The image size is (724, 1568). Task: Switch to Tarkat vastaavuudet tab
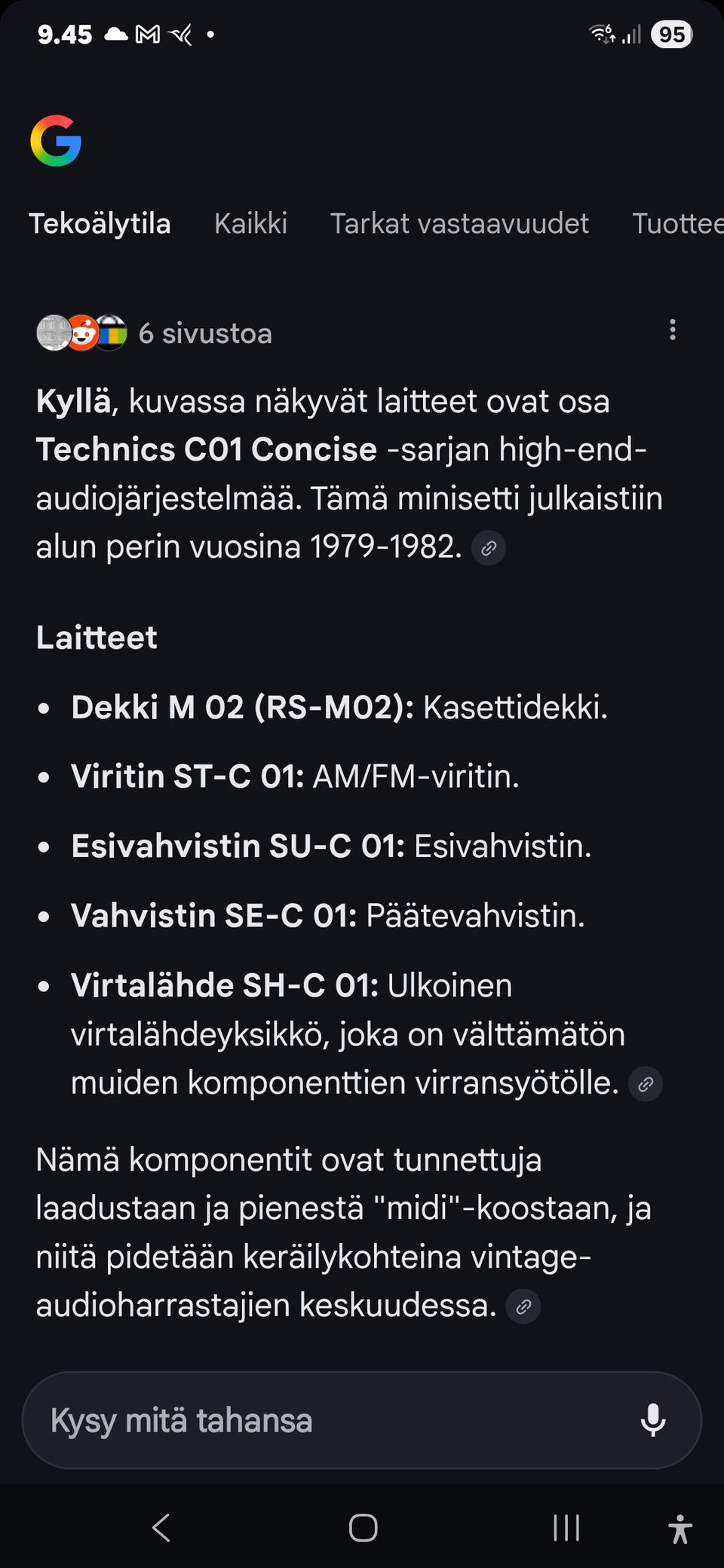459,224
